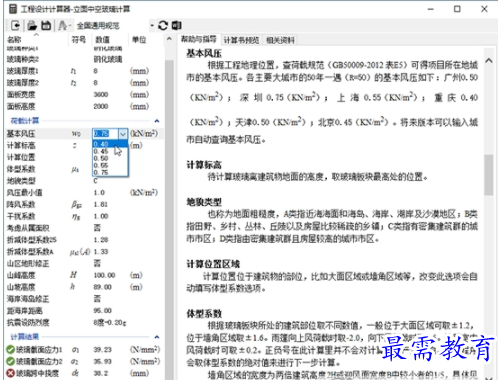Open a file with the folder icon

[x=32, y=25]
